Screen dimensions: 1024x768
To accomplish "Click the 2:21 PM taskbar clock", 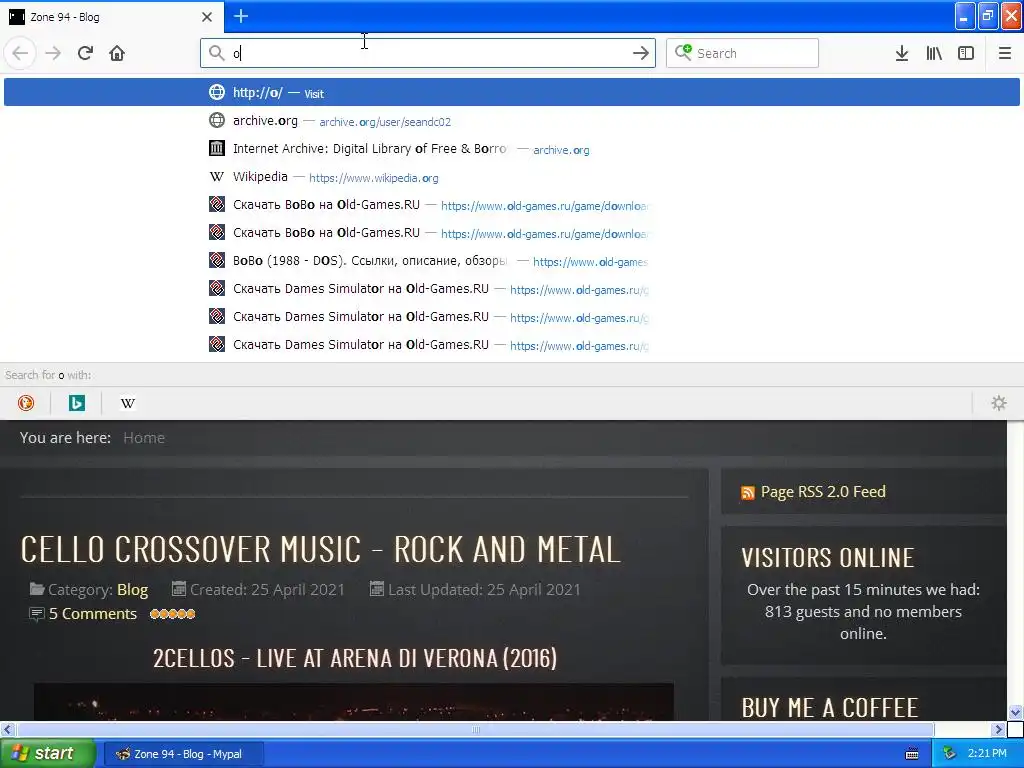I will (987, 753).
